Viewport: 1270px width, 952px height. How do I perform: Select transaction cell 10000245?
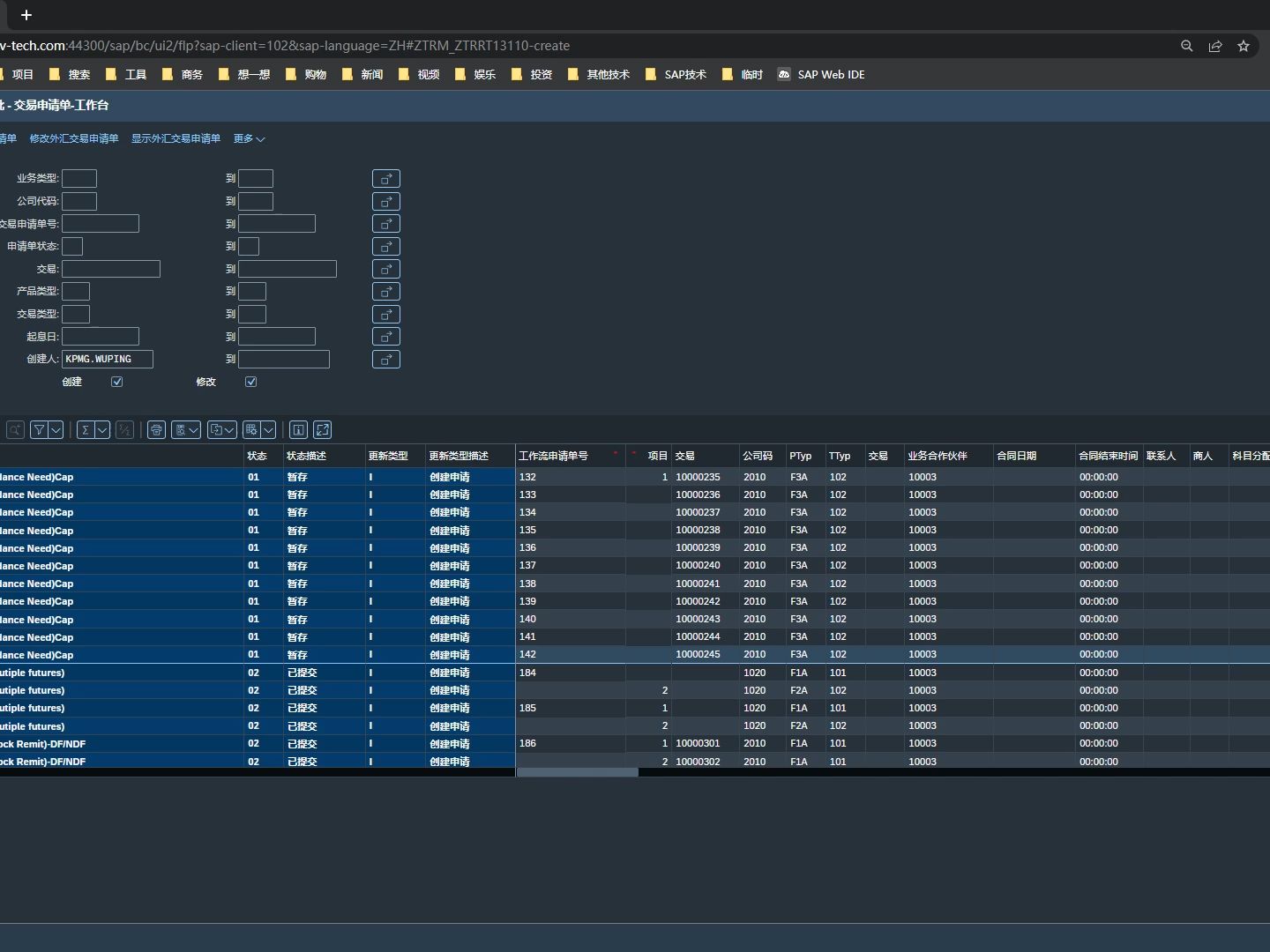click(706, 655)
